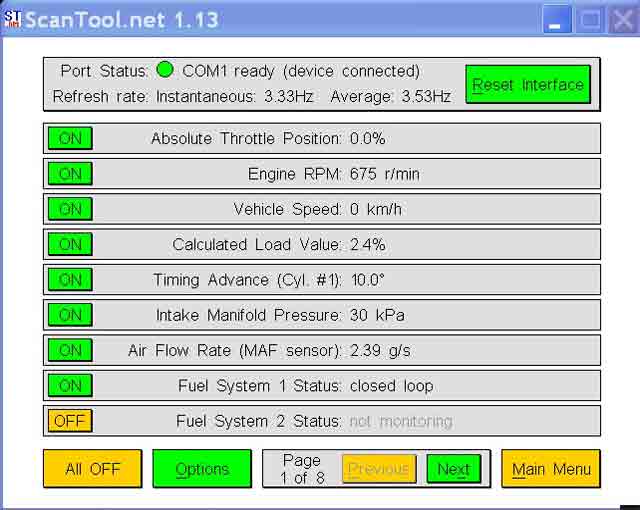Toggle Air Flow Rate MAF sensor
The height and width of the screenshot is (510, 640).
[70, 350]
